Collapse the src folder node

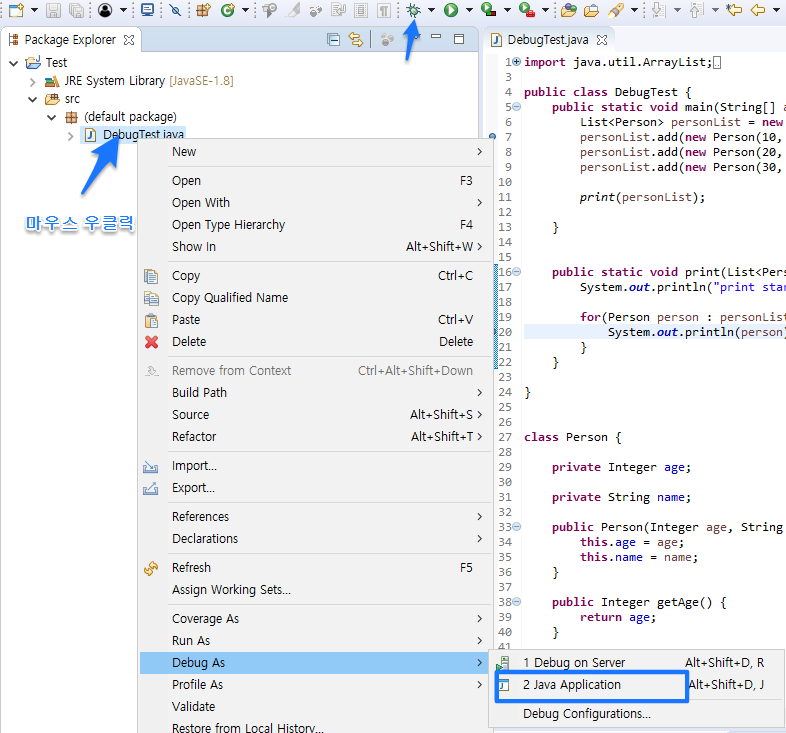point(33,99)
